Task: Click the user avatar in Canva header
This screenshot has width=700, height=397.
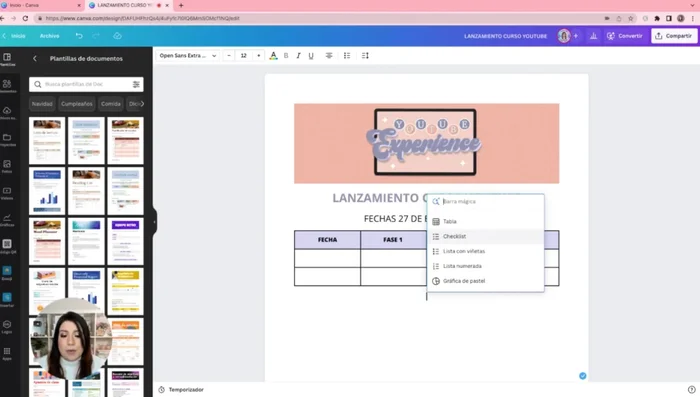Action: [x=564, y=36]
